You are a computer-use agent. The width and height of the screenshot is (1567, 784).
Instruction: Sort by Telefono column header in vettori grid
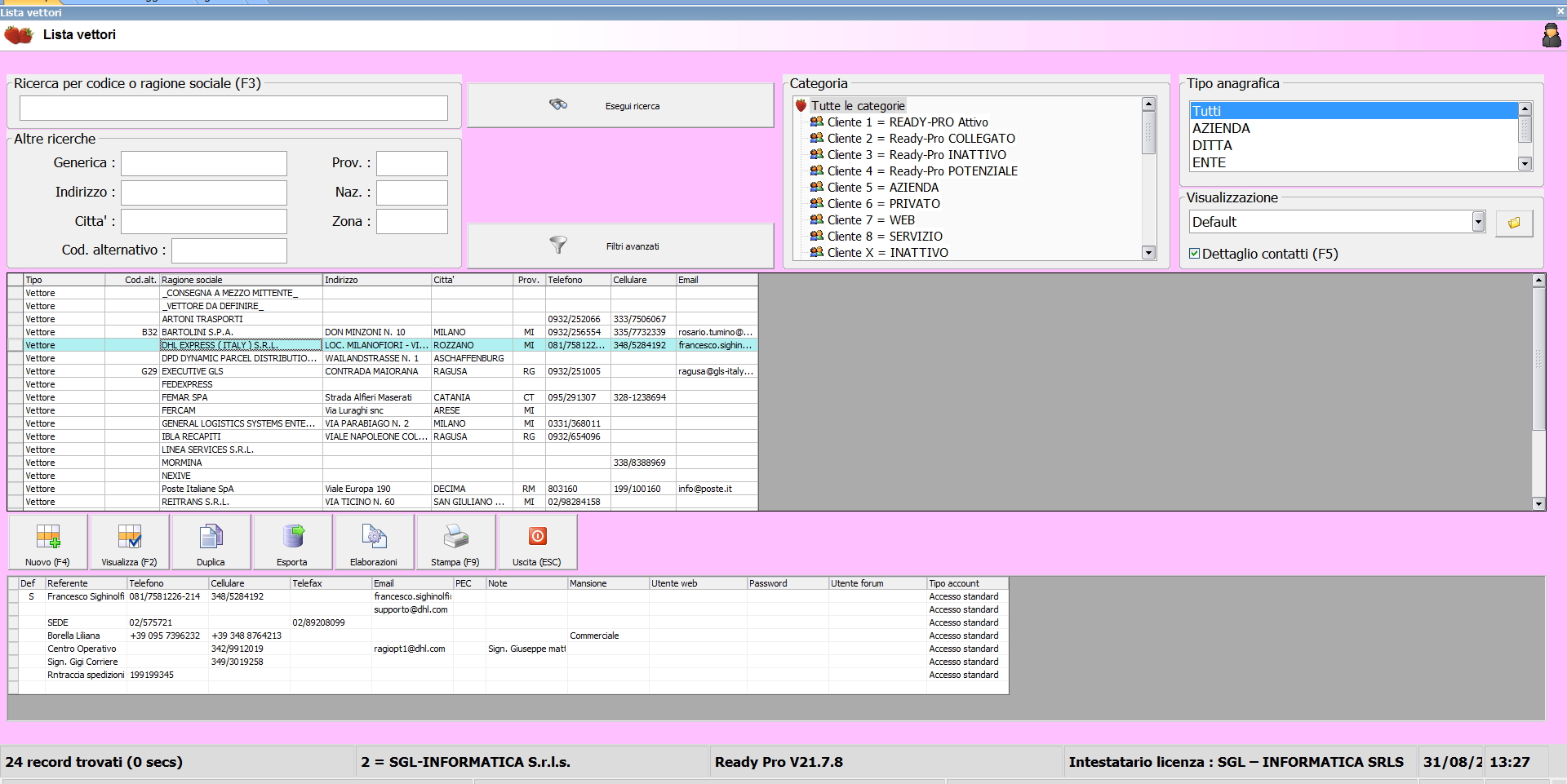tap(578, 280)
